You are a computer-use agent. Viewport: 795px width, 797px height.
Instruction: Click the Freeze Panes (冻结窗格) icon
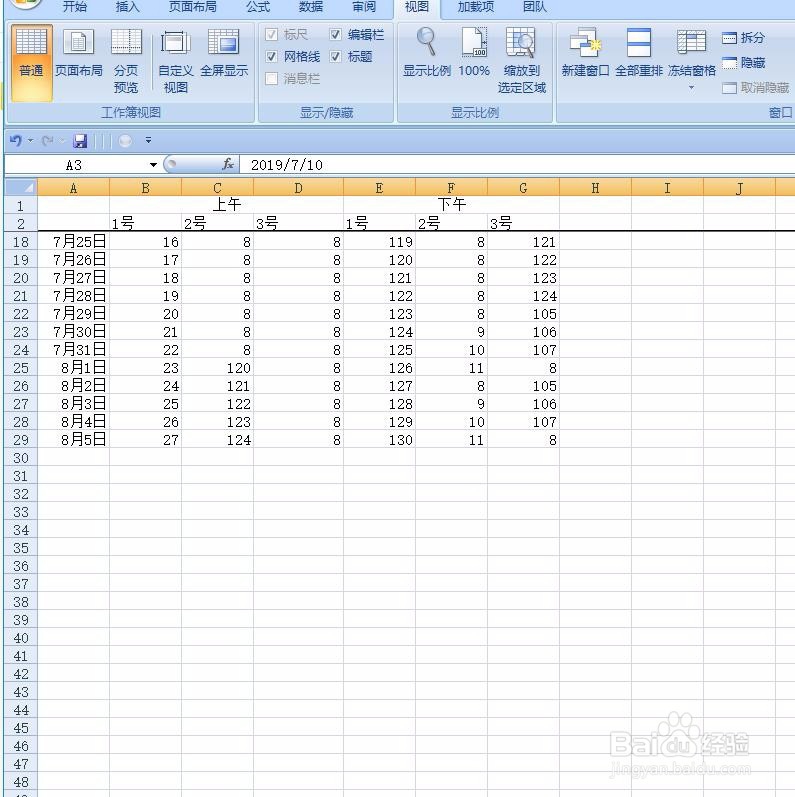pyautogui.click(x=691, y=42)
